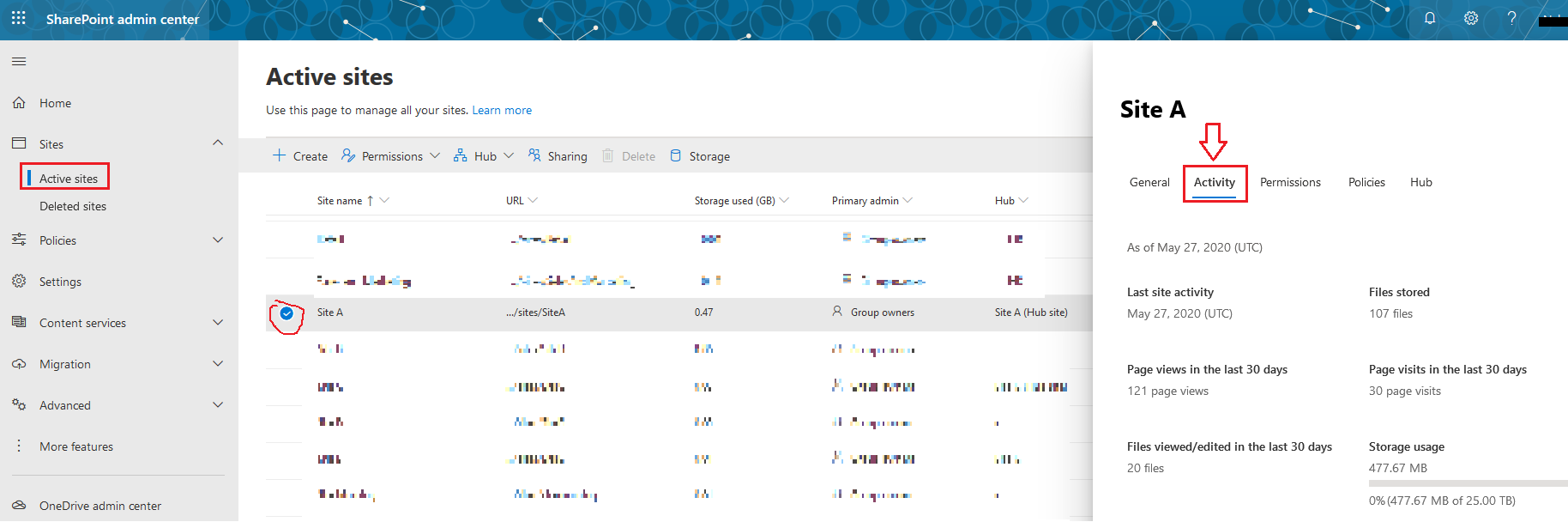This screenshot has height=522, width=1568.
Task: Select Active sites in the sidebar
Action: pyautogui.click(x=69, y=179)
